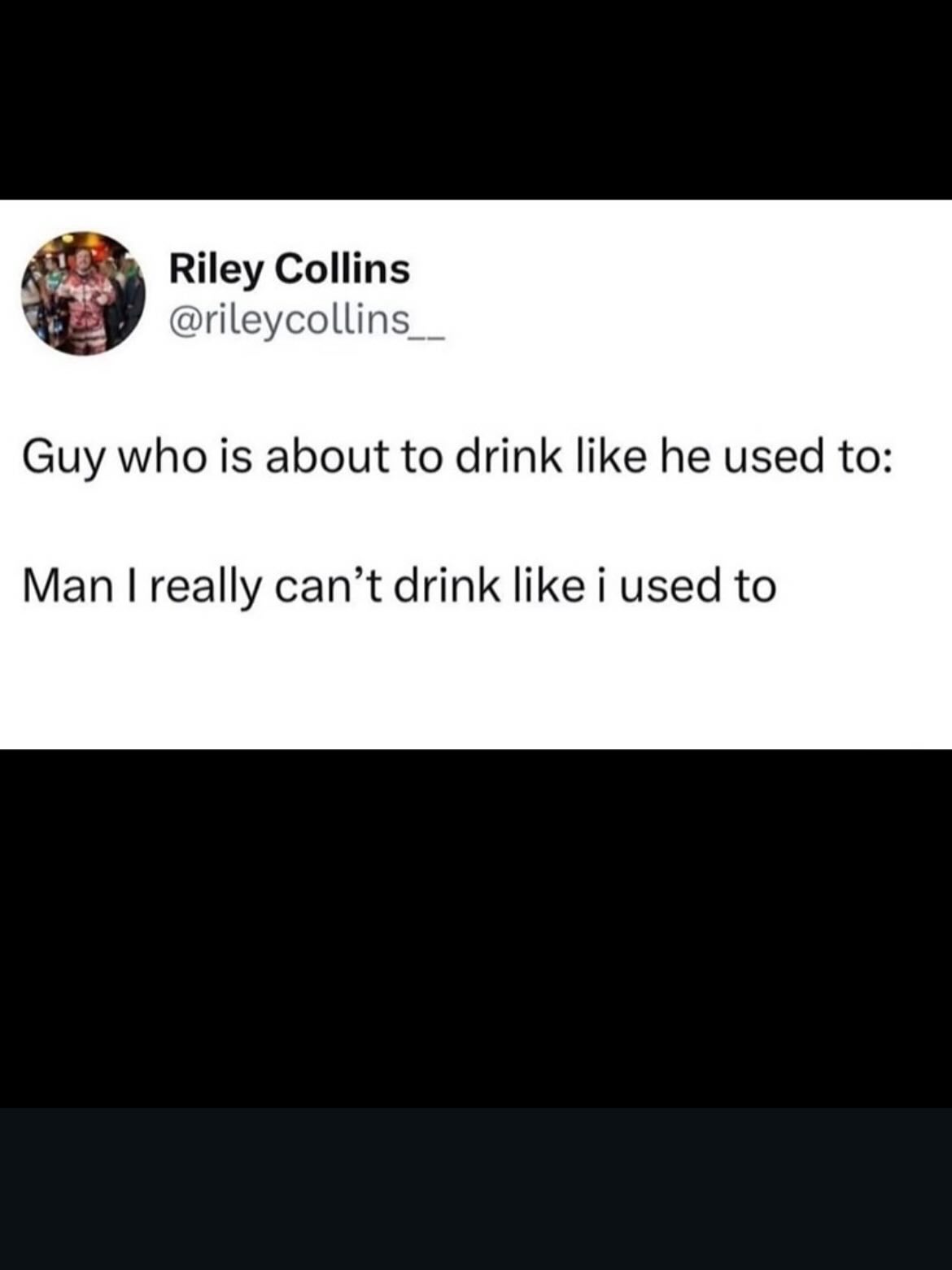This screenshot has width=952, height=1270.
Task: Click Riley Collins' profile picture
Action: pyautogui.click(x=82, y=293)
